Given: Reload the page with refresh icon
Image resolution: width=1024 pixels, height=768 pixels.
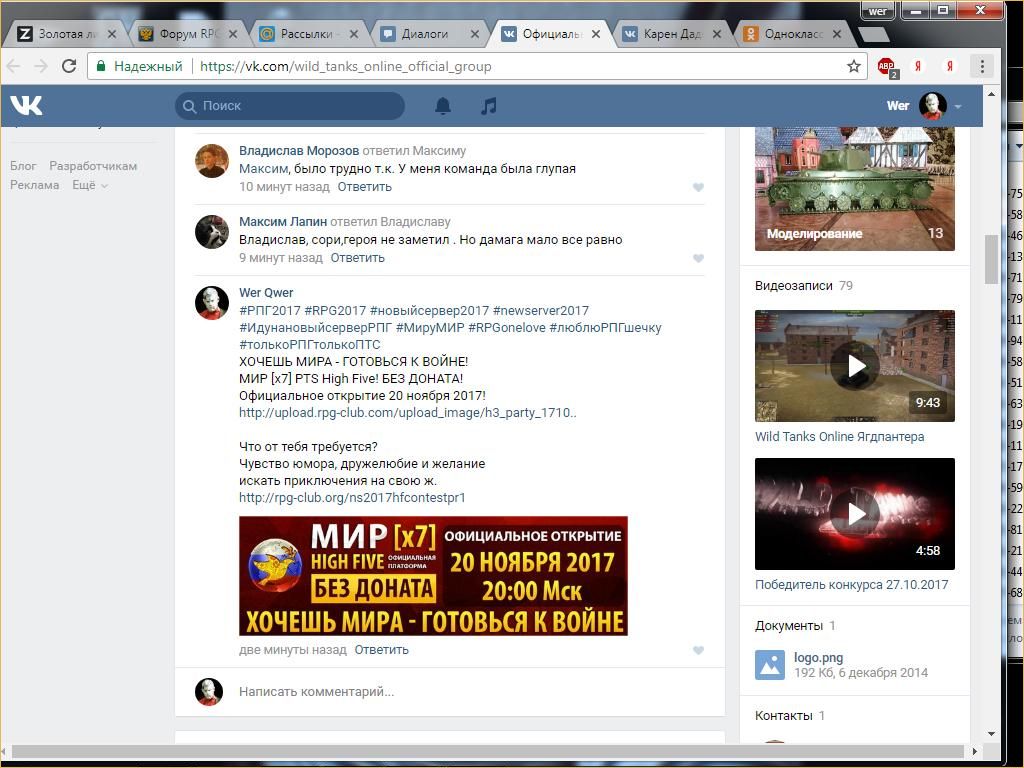Looking at the screenshot, I should [69, 66].
